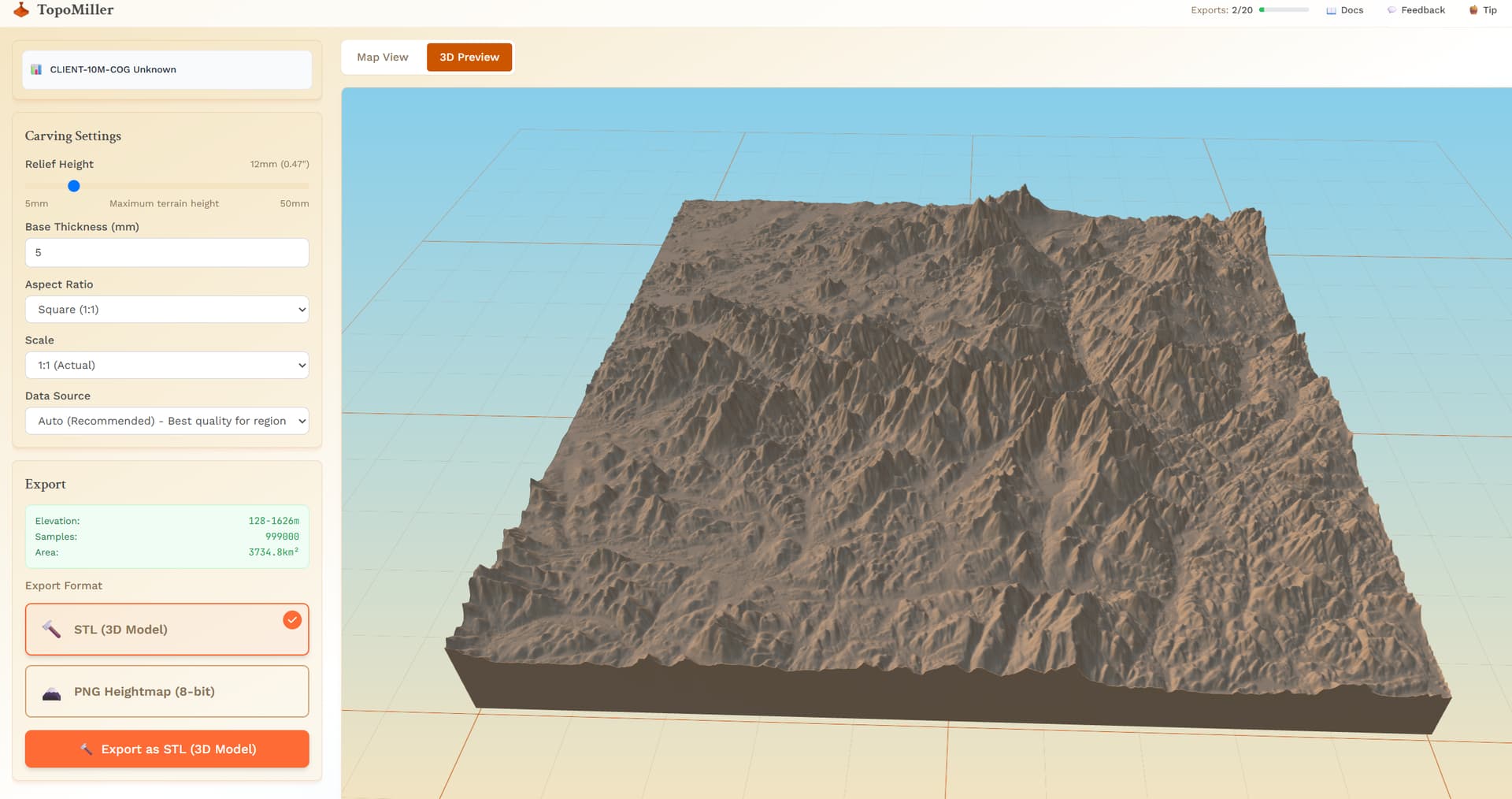
Task: Click the Relief Height slider handle
Action: [74, 186]
